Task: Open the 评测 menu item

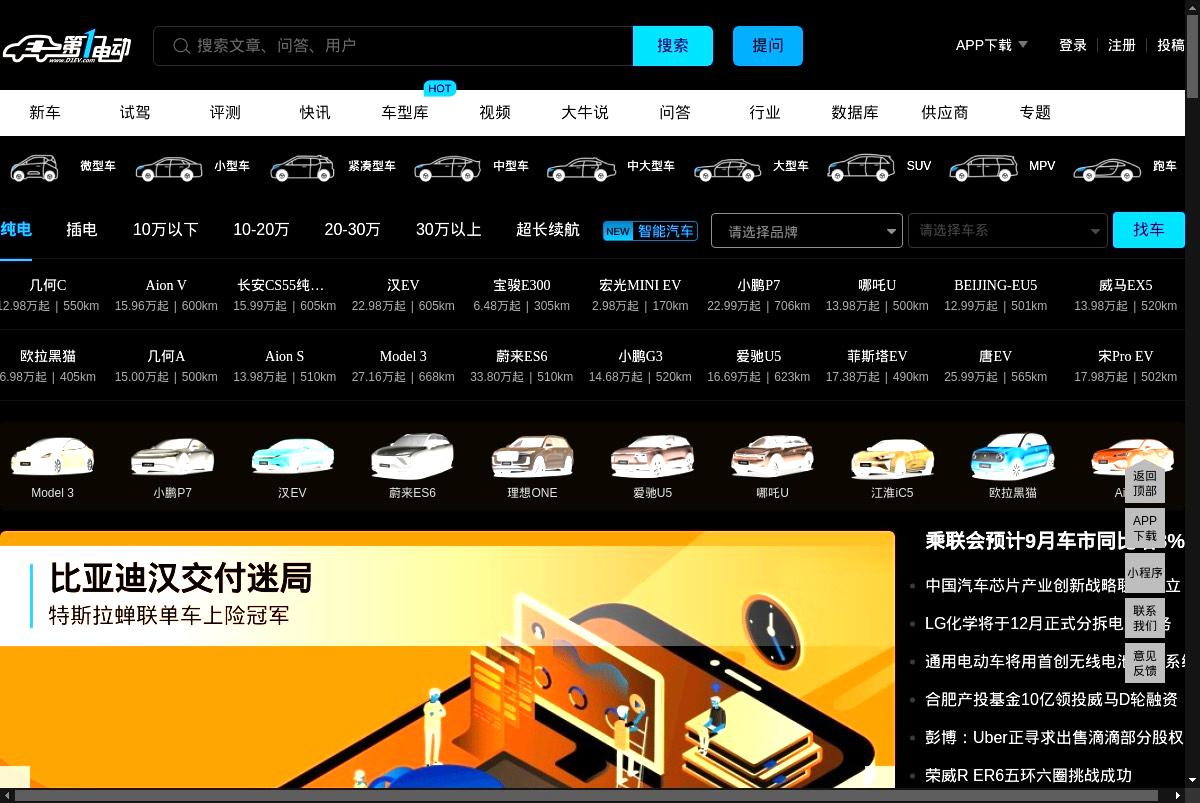Action: [x=225, y=113]
